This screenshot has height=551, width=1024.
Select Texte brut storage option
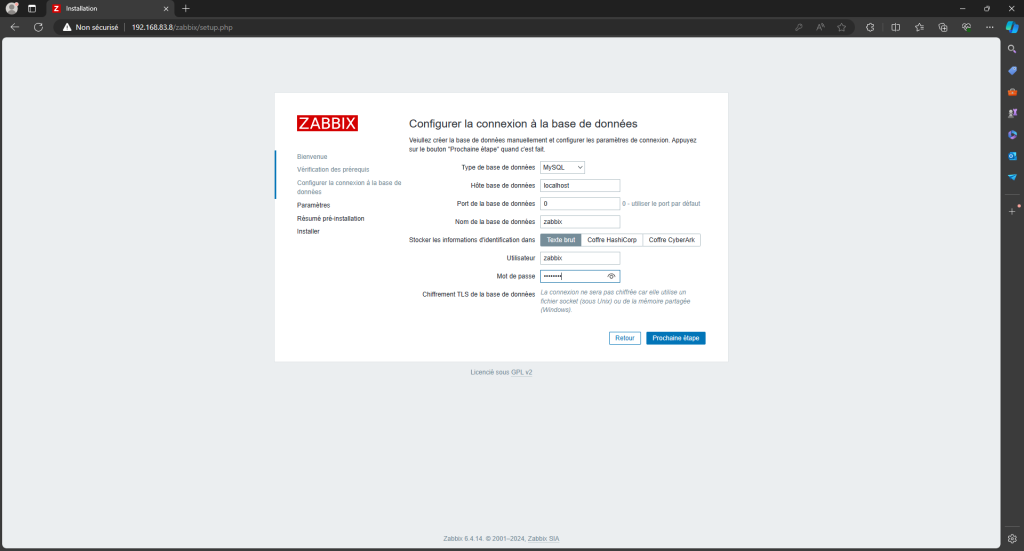coord(560,240)
